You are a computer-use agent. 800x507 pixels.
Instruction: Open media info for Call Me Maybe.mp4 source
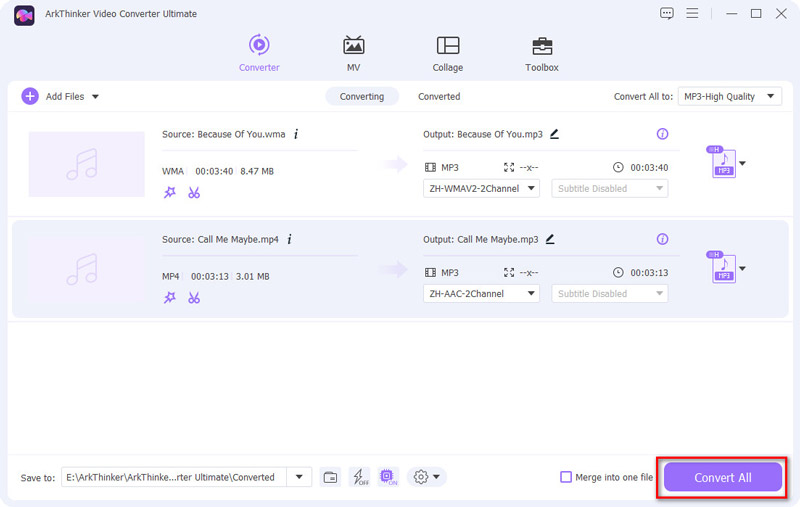(290, 240)
